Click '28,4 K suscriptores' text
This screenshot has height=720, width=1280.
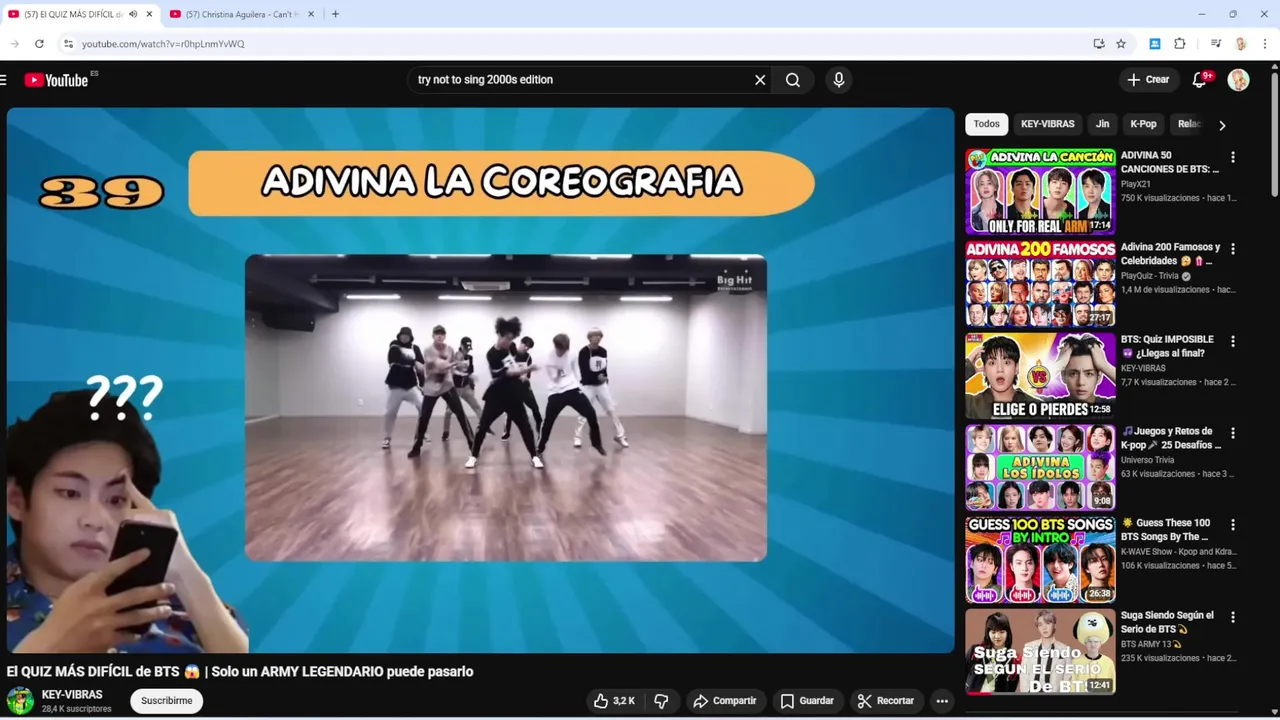(x=76, y=709)
